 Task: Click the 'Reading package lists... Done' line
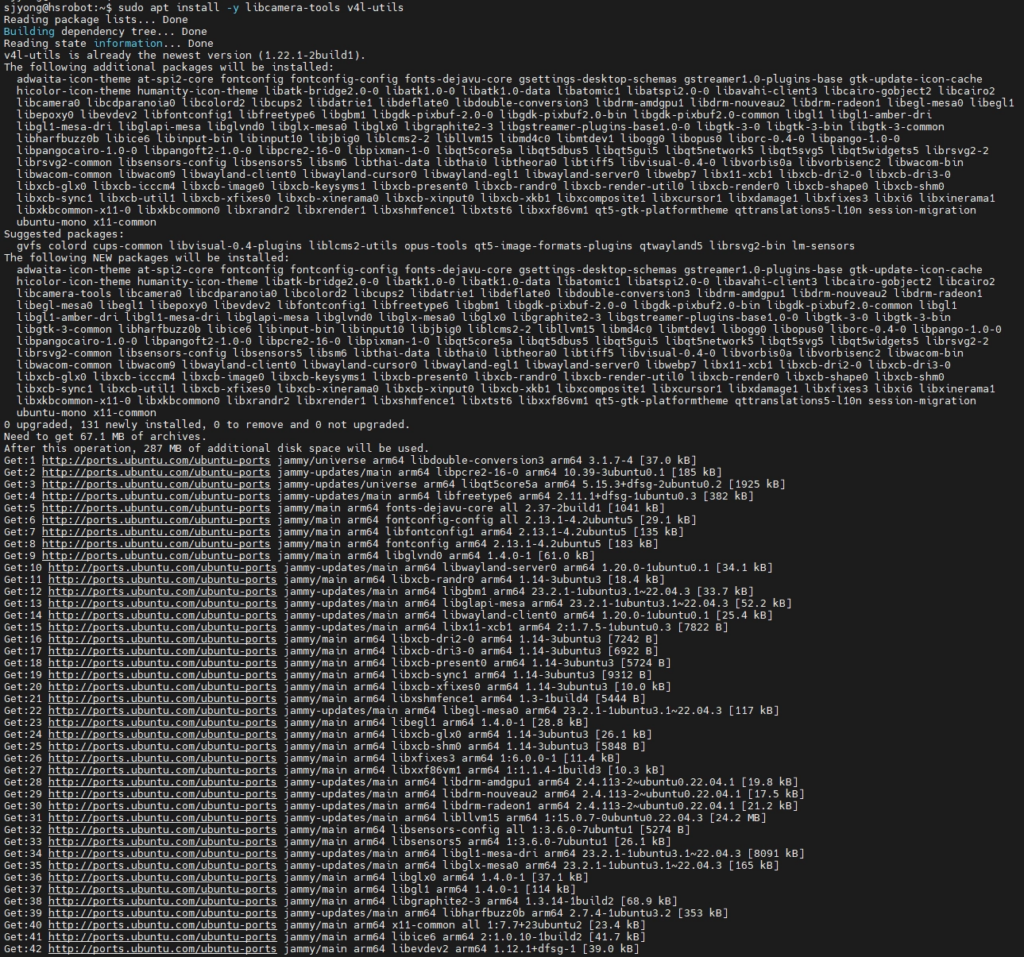point(96,20)
